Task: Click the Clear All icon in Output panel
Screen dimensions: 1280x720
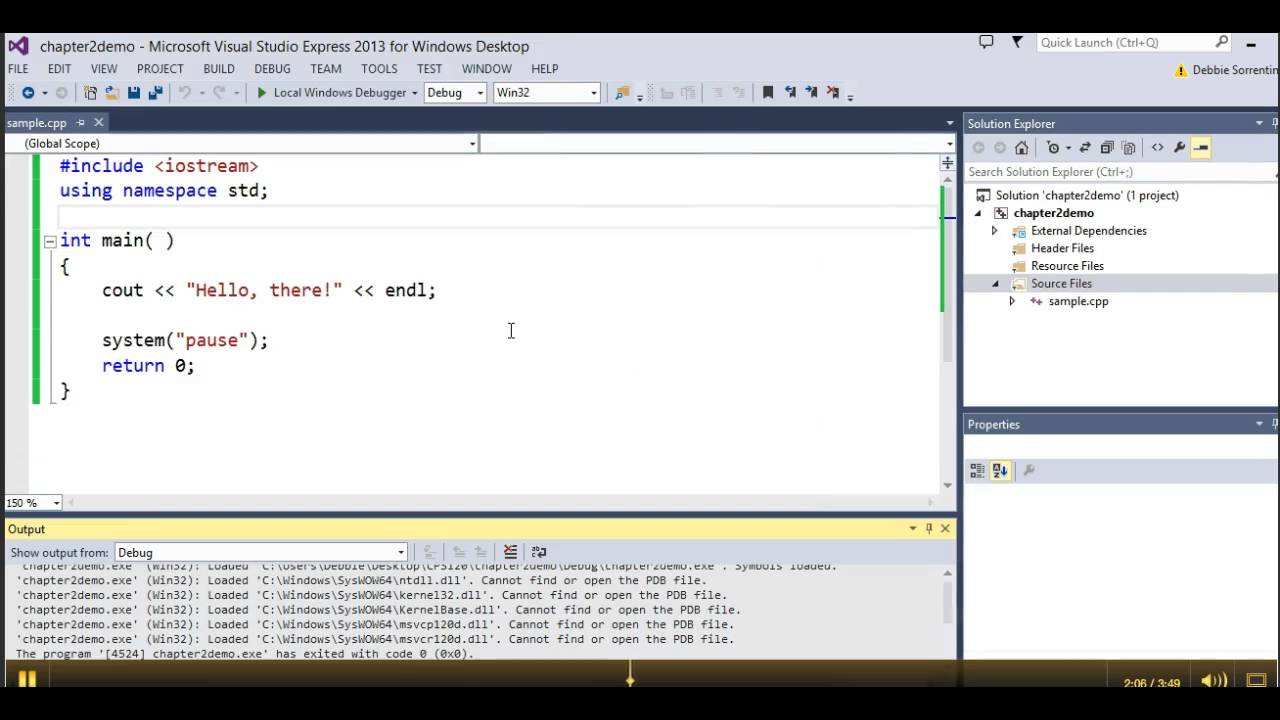Action: click(510, 552)
